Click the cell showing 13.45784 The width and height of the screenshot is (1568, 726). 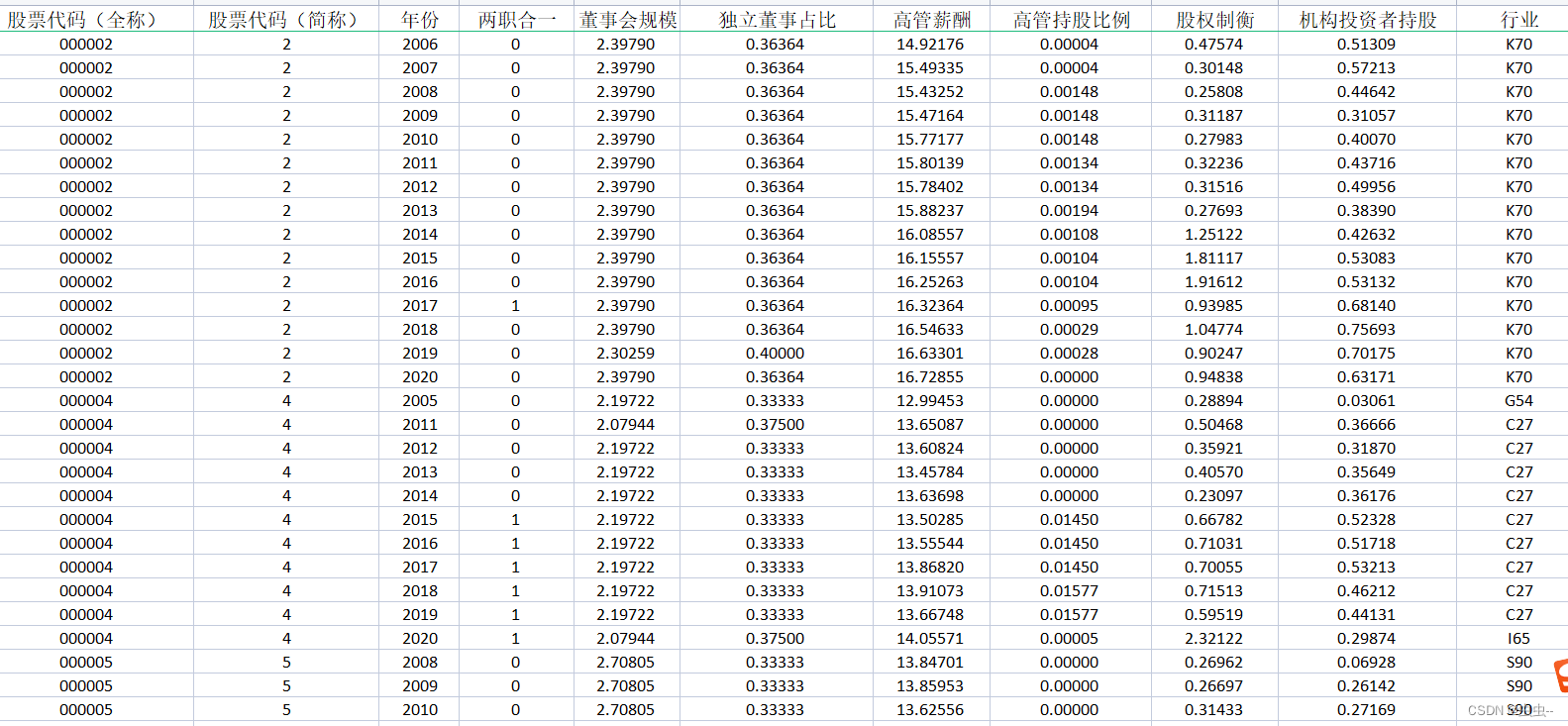point(931,472)
